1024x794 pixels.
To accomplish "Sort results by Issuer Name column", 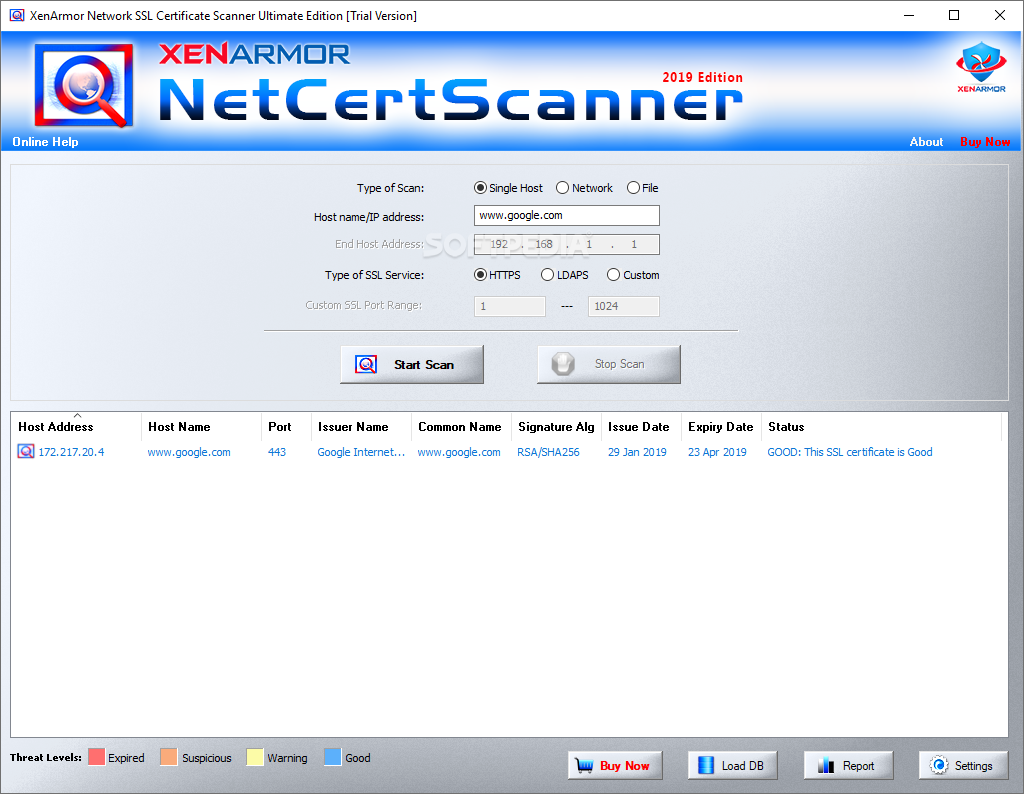I will click(x=361, y=426).
